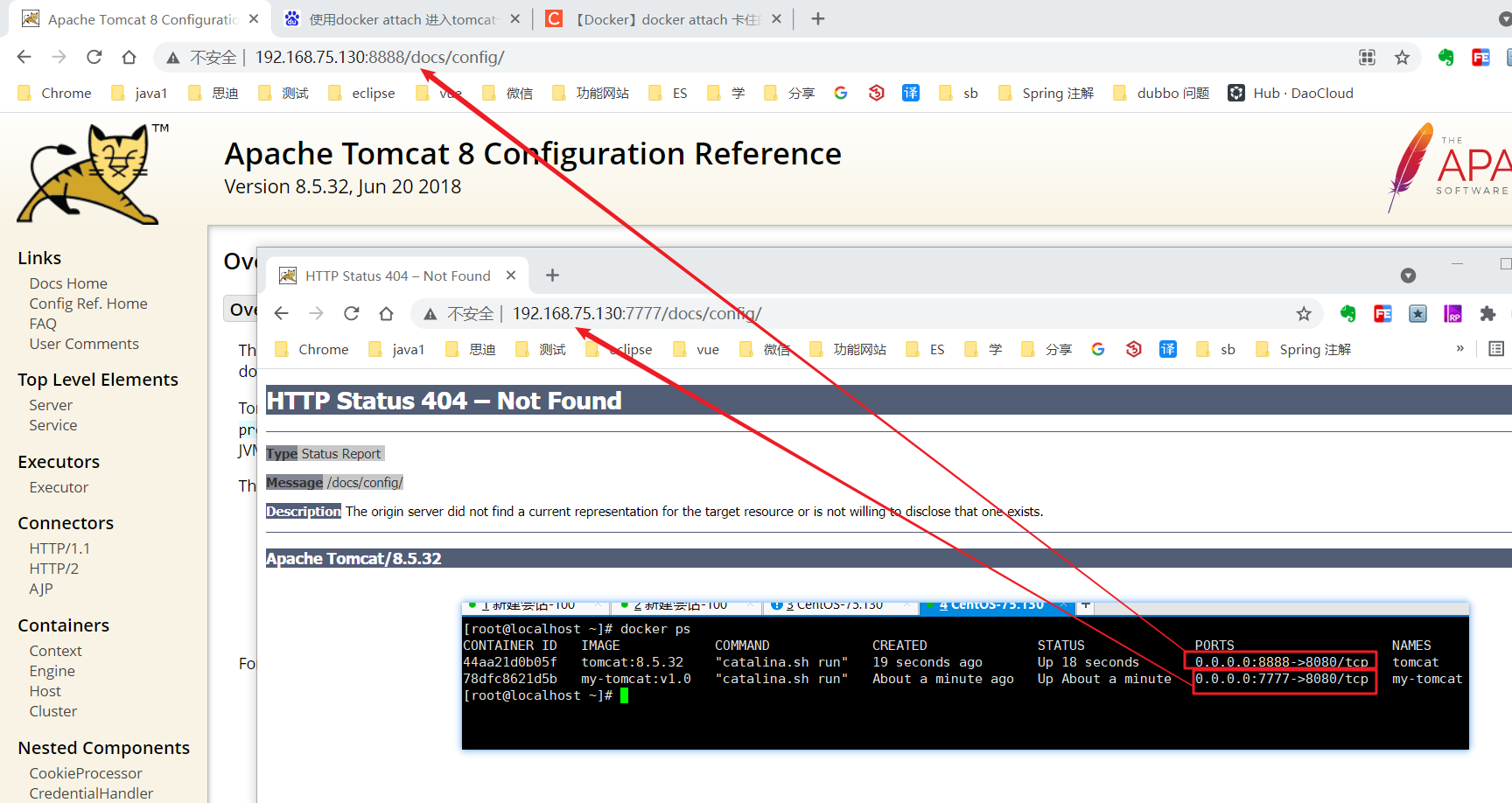Open the red FE extension in the inner toolbar

point(1382,313)
